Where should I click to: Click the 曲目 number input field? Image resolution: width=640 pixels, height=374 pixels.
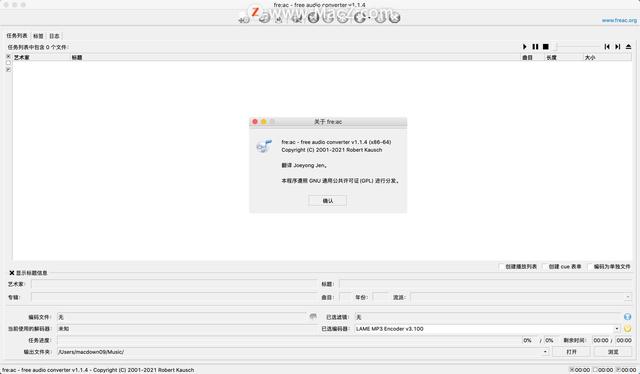[x=345, y=297]
